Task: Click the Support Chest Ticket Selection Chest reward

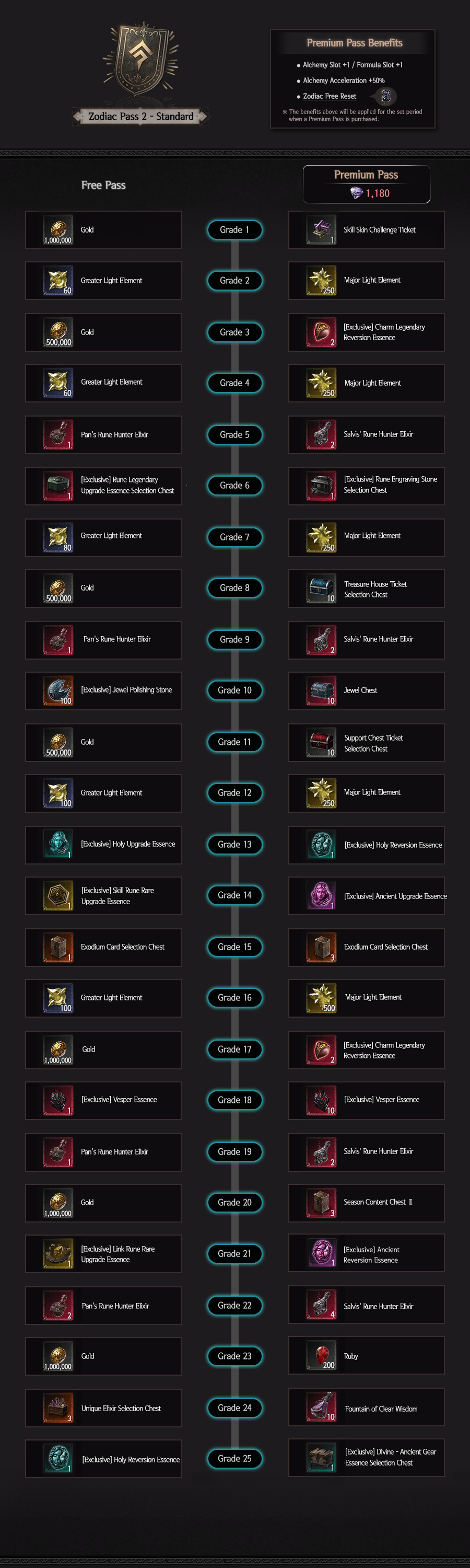Action: (x=367, y=743)
